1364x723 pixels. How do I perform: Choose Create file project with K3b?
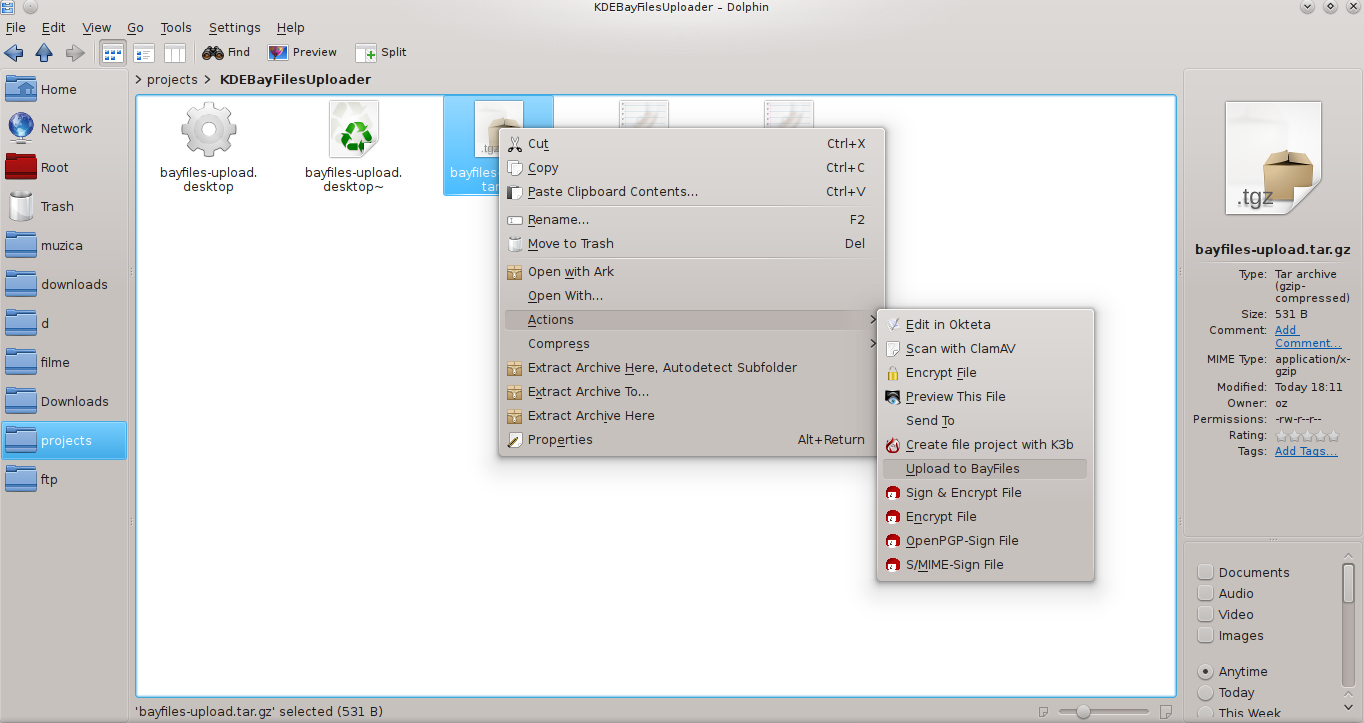pos(985,445)
